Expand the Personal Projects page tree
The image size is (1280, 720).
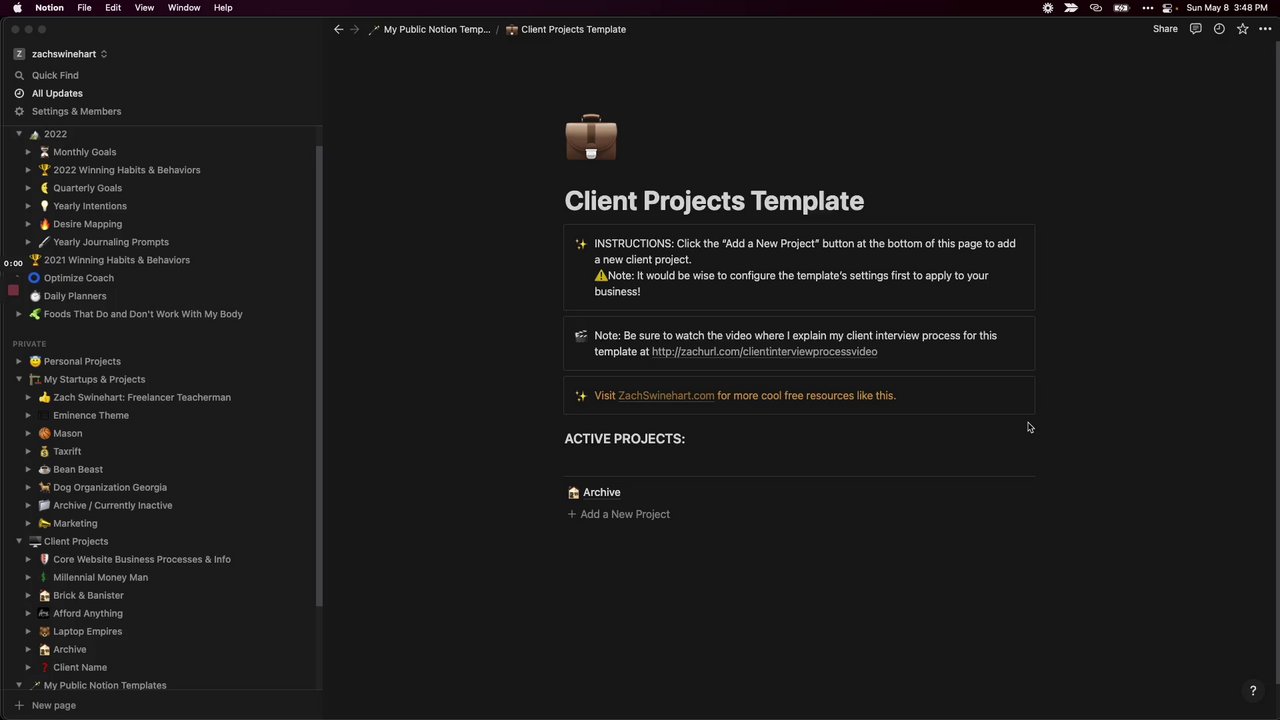pos(19,361)
